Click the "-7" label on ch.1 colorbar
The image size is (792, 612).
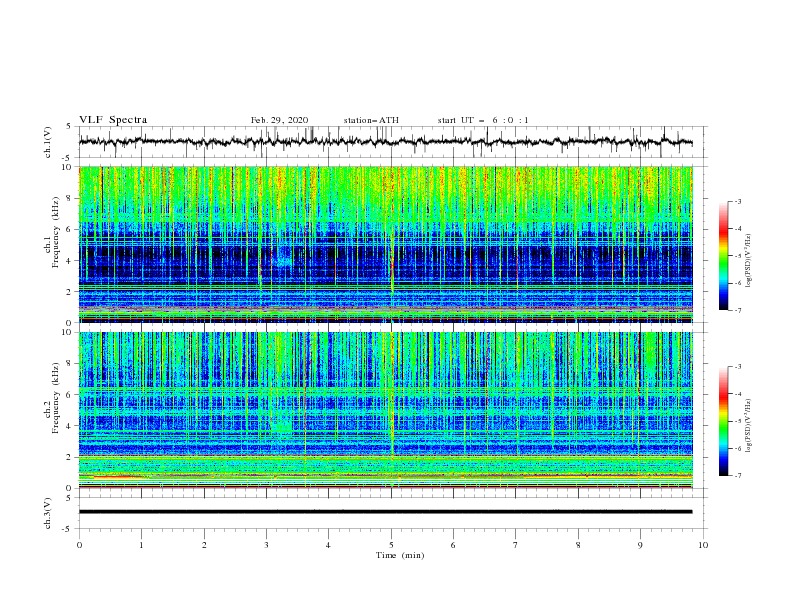click(738, 310)
